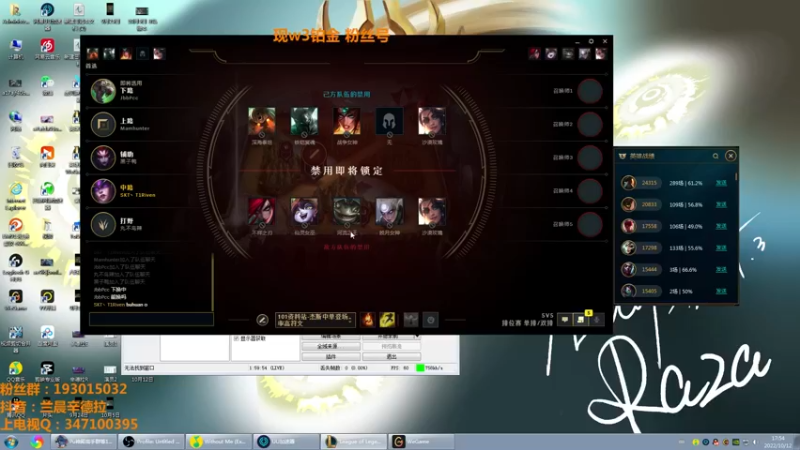Click the system tray clock
This screenshot has width=800, height=450.
(778, 442)
